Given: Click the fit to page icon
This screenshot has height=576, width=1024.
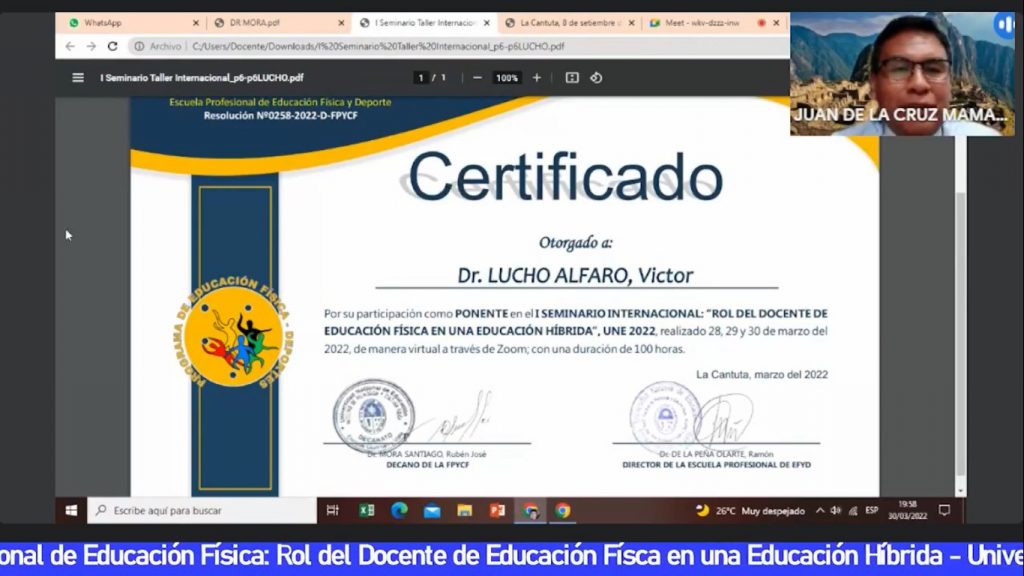Looking at the screenshot, I should [572, 78].
